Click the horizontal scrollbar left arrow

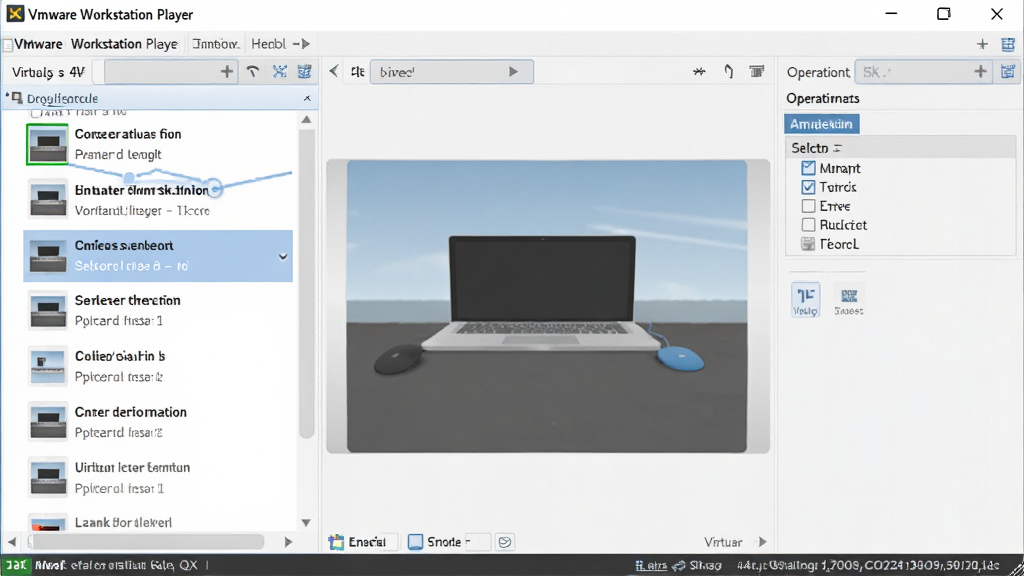(x=12, y=542)
